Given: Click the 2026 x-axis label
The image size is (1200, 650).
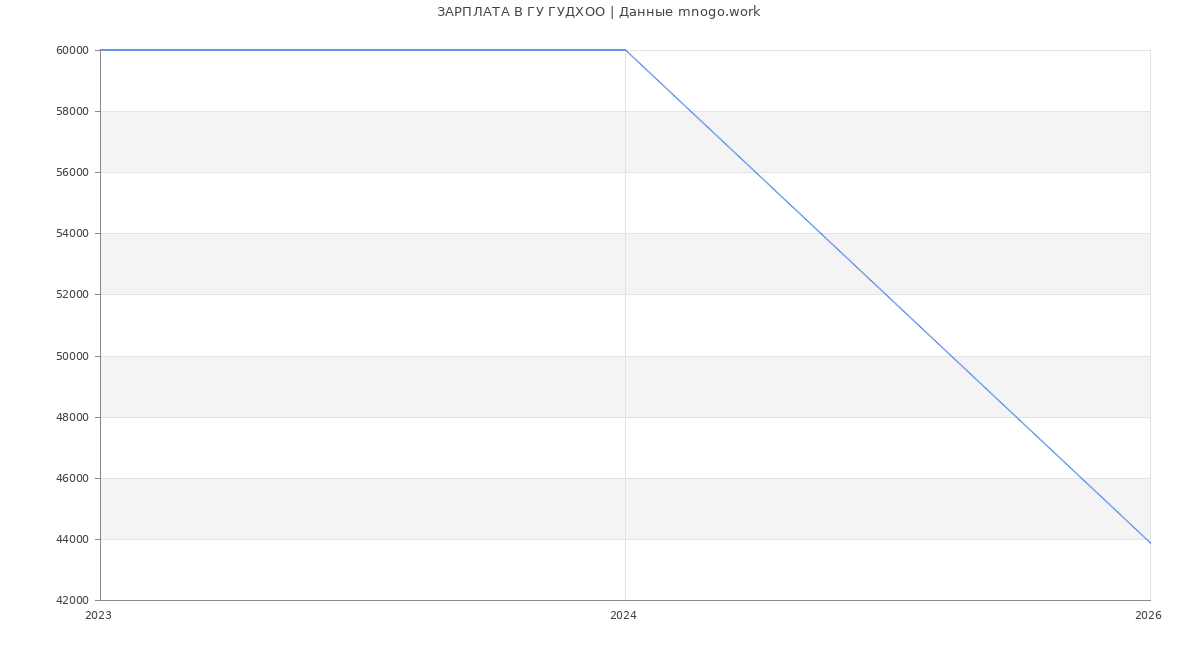Looking at the screenshot, I should 1148,615.
